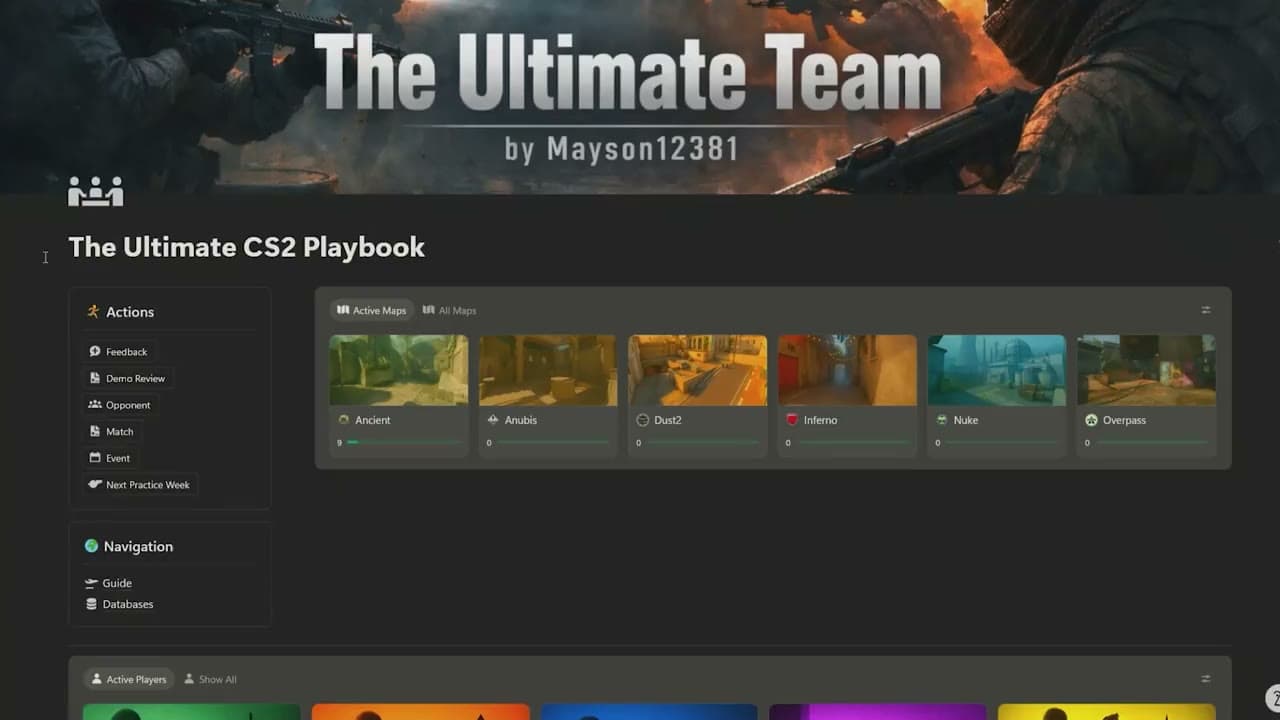Click the Nuke progress bar

click(x=1002, y=442)
